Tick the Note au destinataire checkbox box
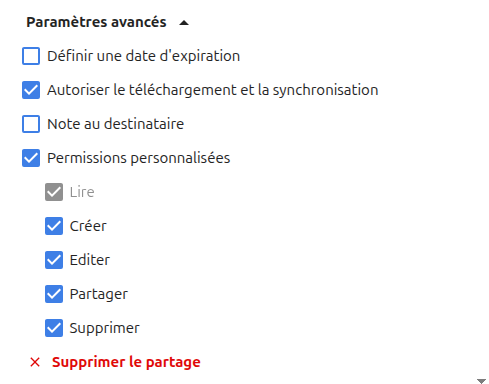Viewport: 489px width, 384px height. (x=31, y=124)
